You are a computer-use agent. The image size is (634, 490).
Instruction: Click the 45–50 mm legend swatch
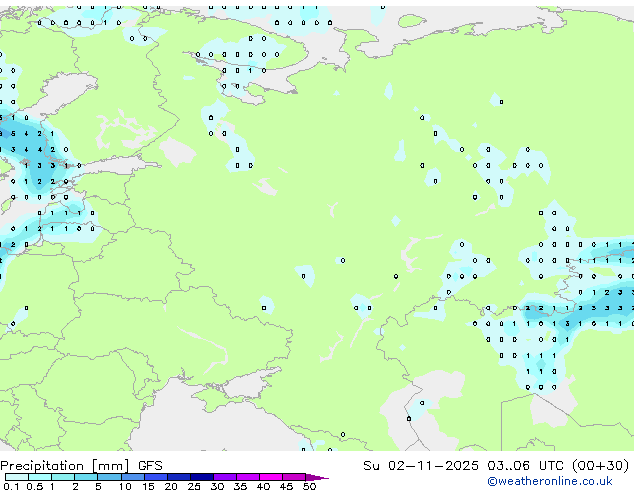(294, 477)
